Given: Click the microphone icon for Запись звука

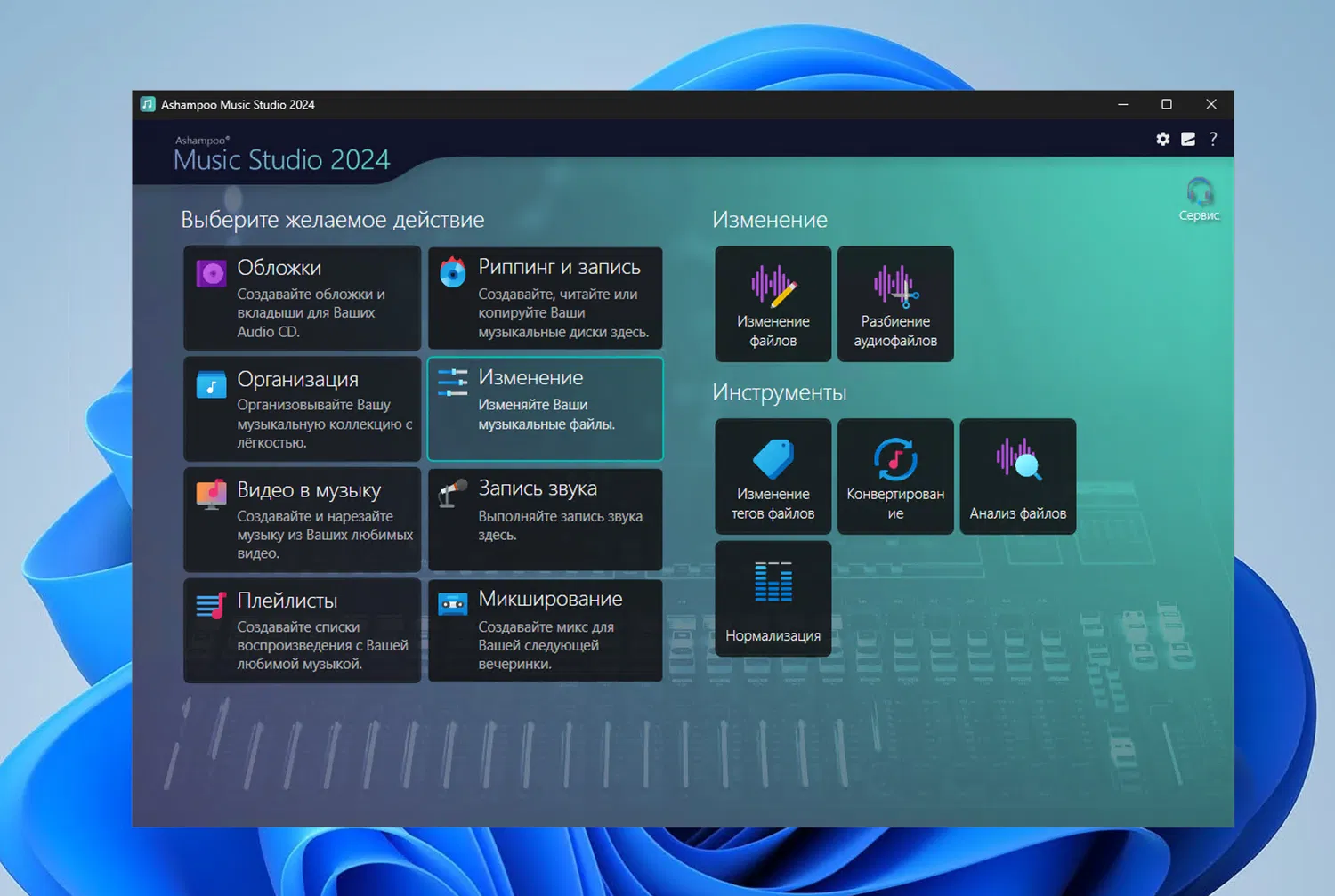Looking at the screenshot, I should [x=453, y=493].
